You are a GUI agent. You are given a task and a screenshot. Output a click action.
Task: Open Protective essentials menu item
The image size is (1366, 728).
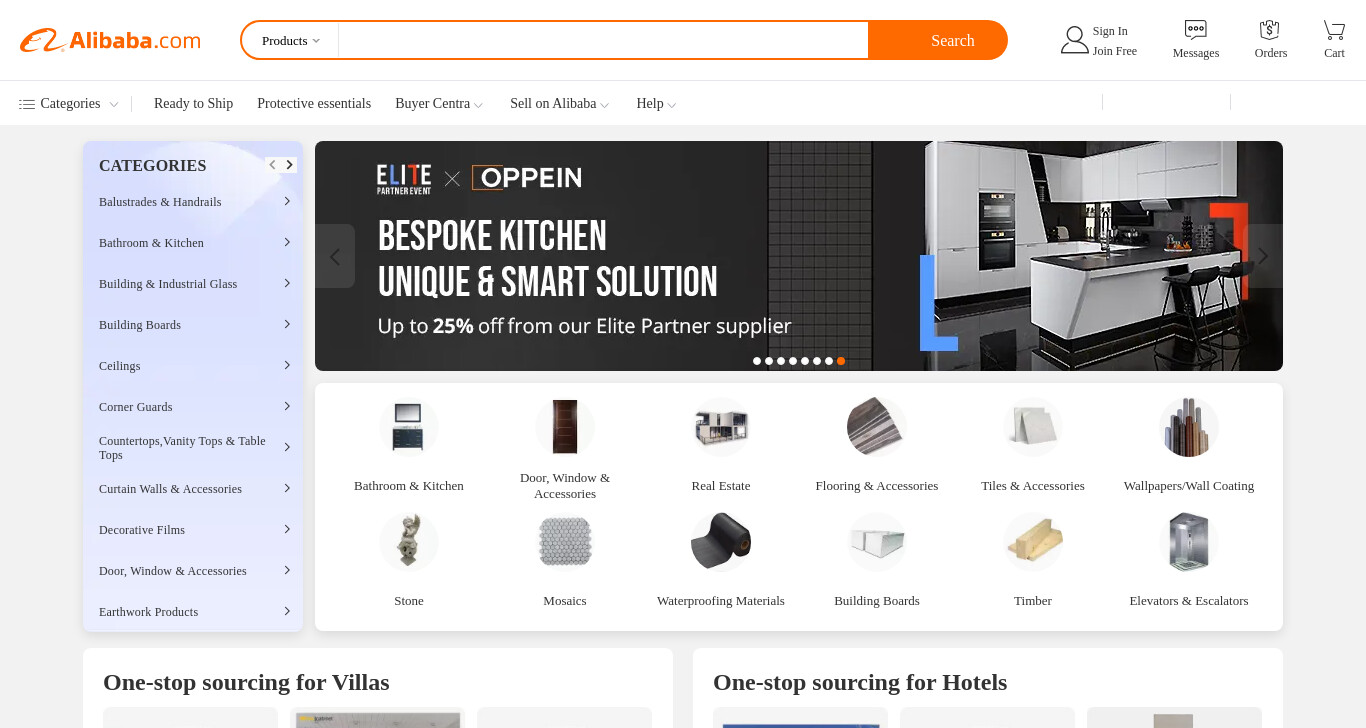[314, 104]
